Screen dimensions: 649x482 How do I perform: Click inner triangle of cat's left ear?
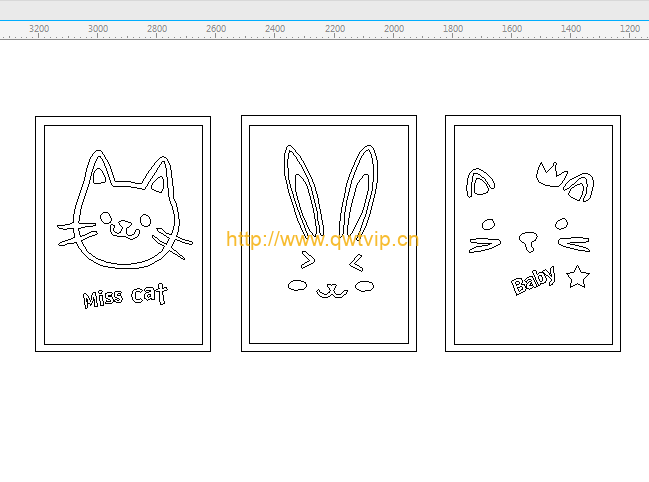point(99,177)
